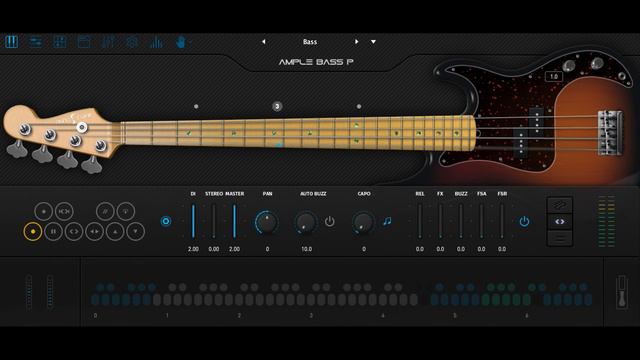Click the pitch wheel on keyboard panel
The image size is (640, 360).
(29, 292)
